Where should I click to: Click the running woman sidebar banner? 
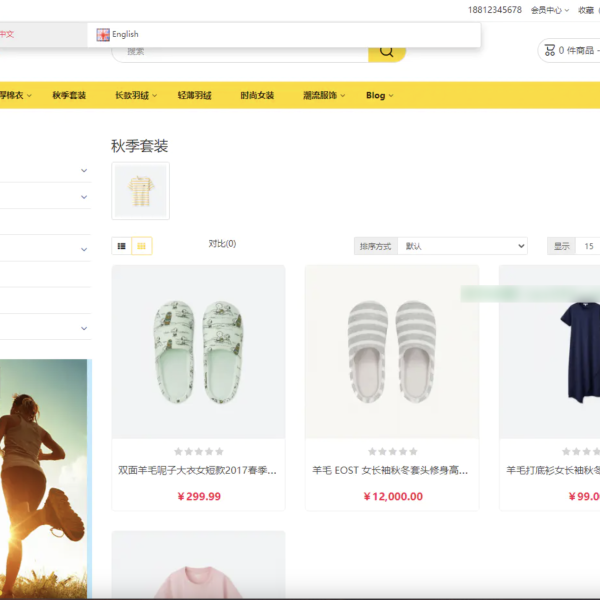[46, 478]
